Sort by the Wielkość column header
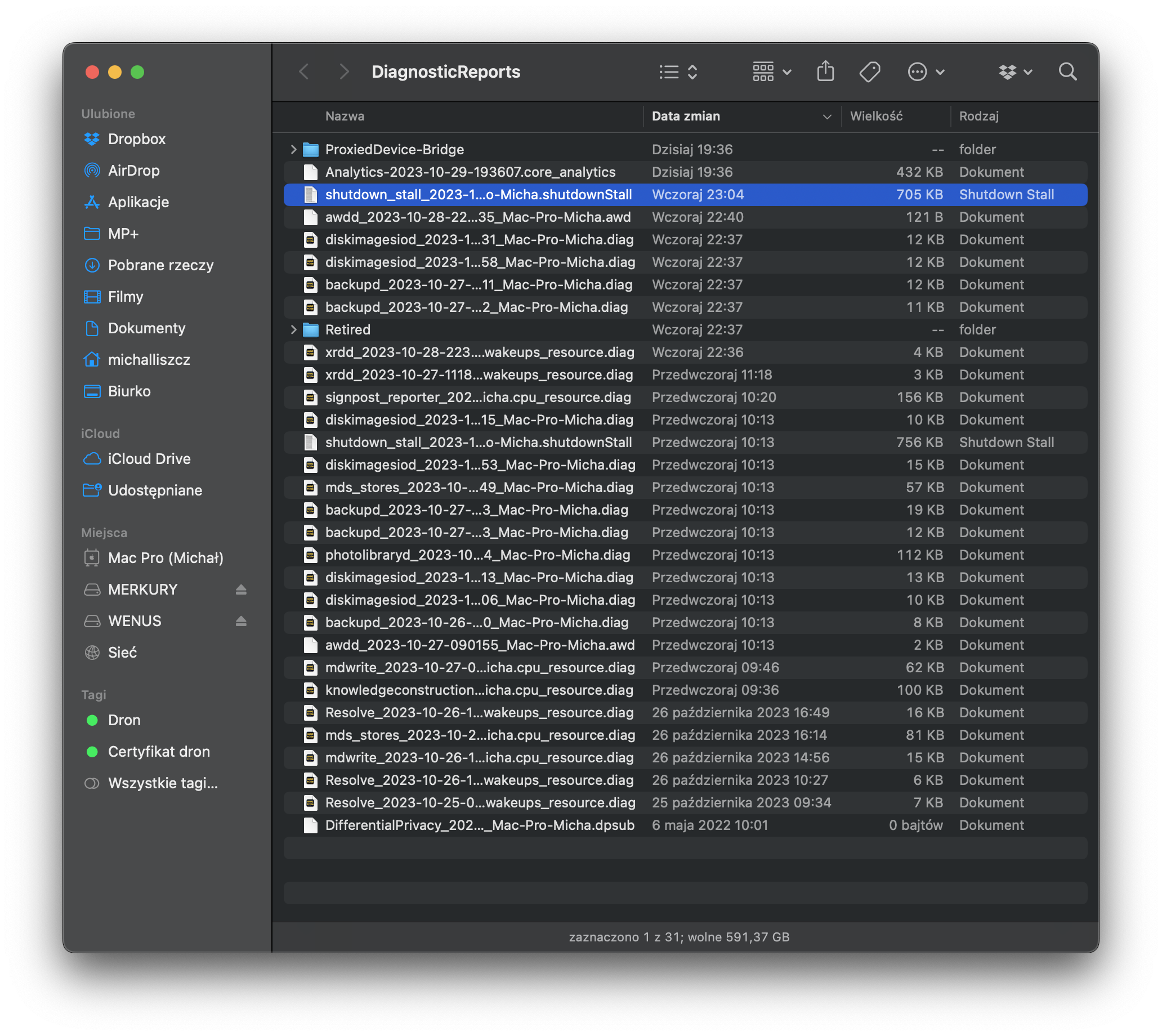Image resolution: width=1162 pixels, height=1036 pixels. (876, 116)
